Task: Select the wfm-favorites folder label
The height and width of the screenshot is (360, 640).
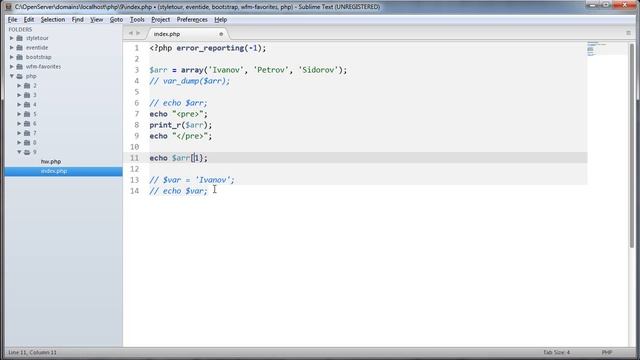Action: (43, 67)
